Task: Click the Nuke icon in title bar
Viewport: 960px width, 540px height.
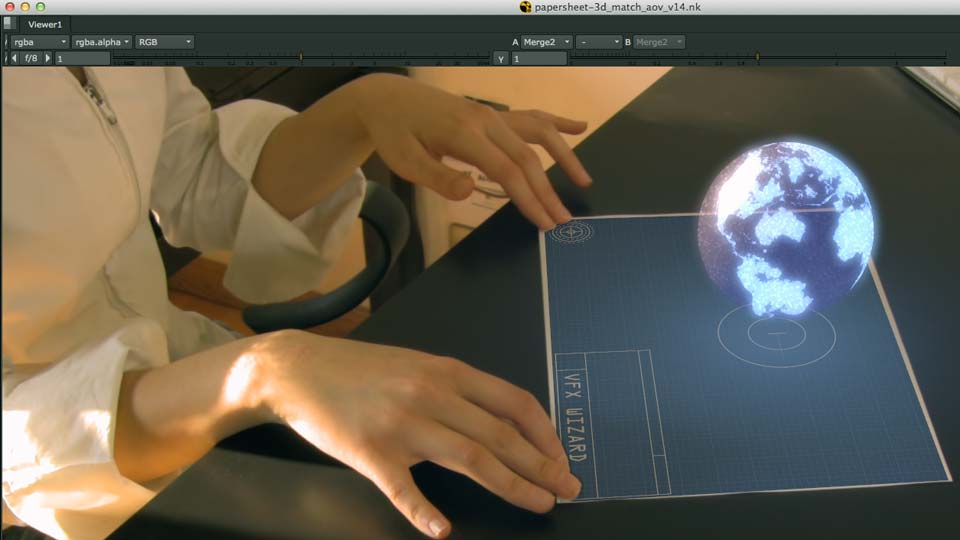Action: (525, 7)
